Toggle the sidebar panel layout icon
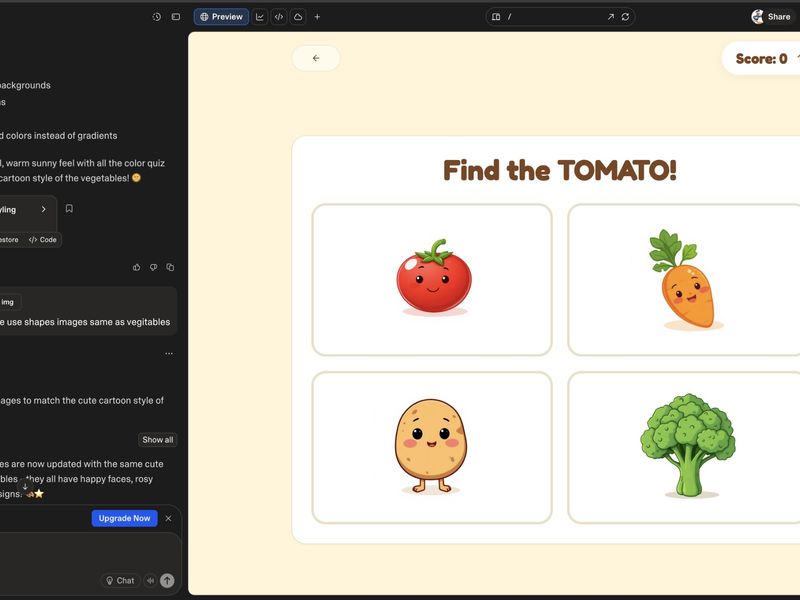800x600 pixels. (176, 17)
